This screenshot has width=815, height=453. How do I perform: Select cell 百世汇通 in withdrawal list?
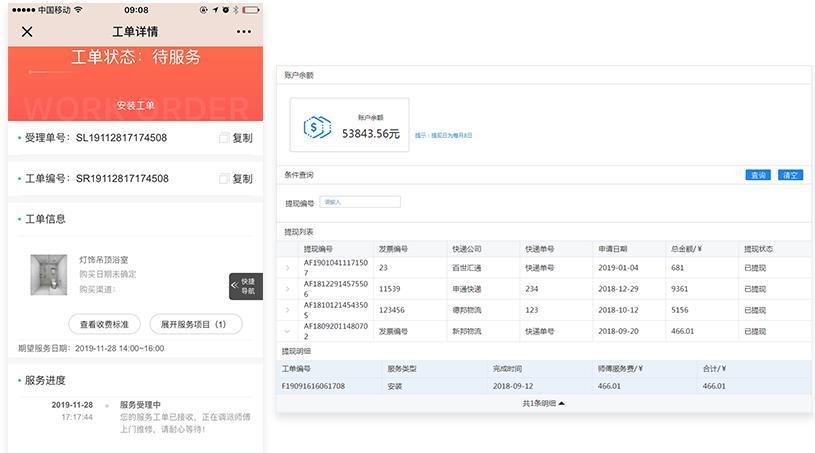[467, 268]
